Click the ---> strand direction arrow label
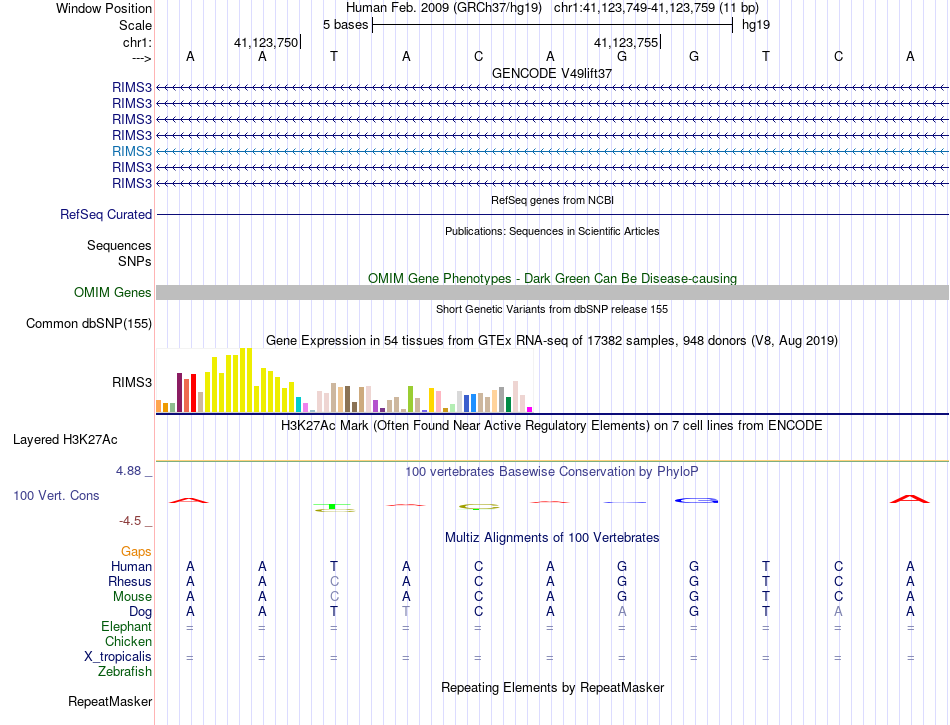The height and width of the screenshot is (725, 950). (142, 58)
